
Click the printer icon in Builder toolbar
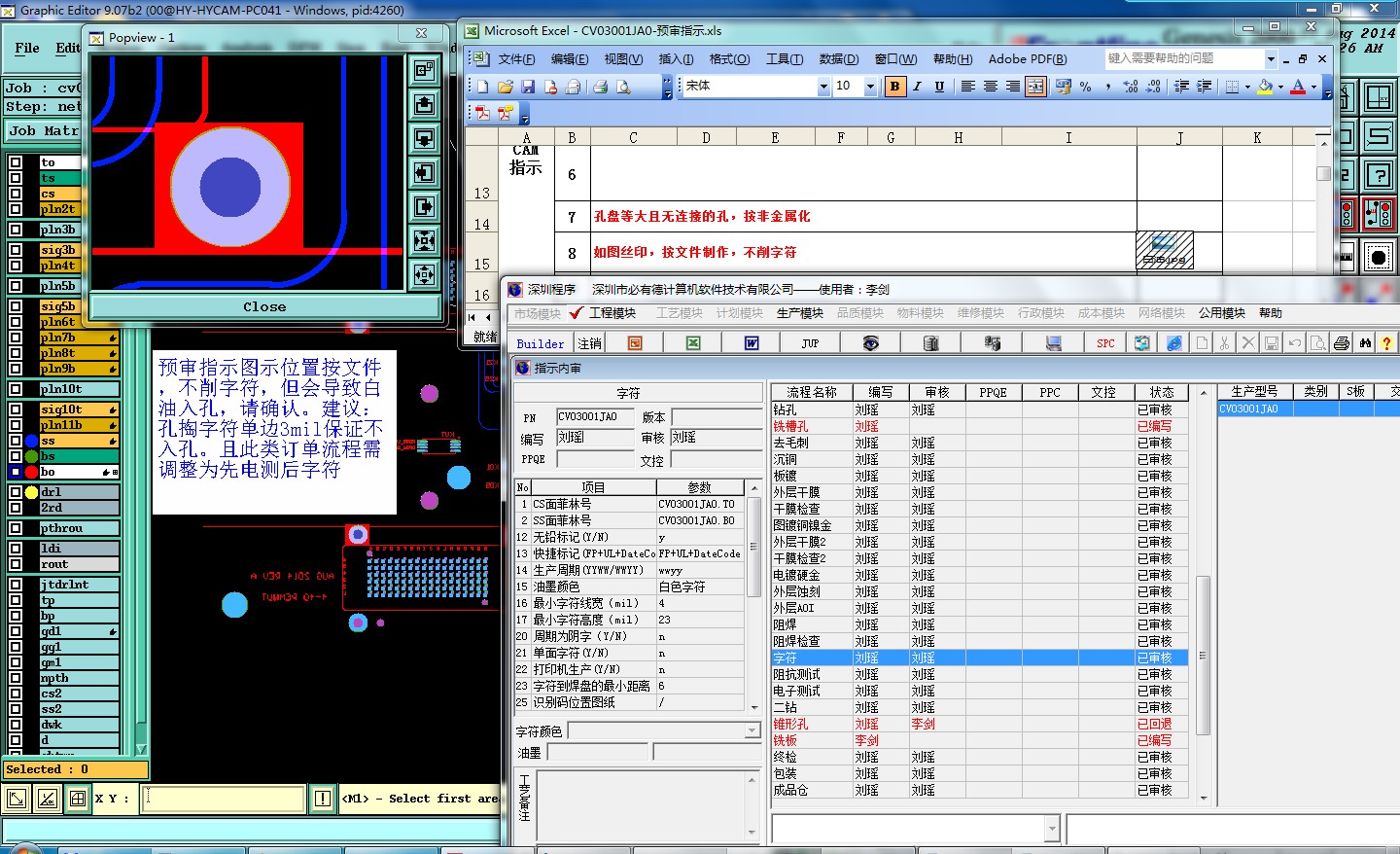[x=1342, y=343]
